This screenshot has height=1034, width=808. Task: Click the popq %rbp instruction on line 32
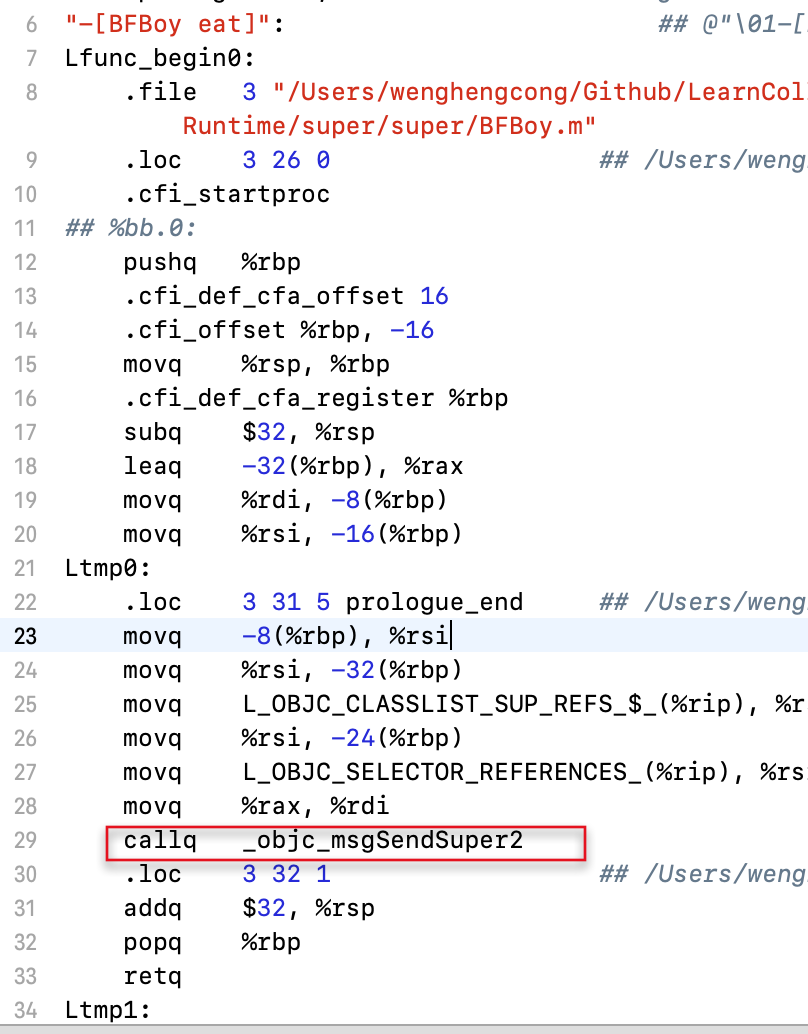pos(212,942)
